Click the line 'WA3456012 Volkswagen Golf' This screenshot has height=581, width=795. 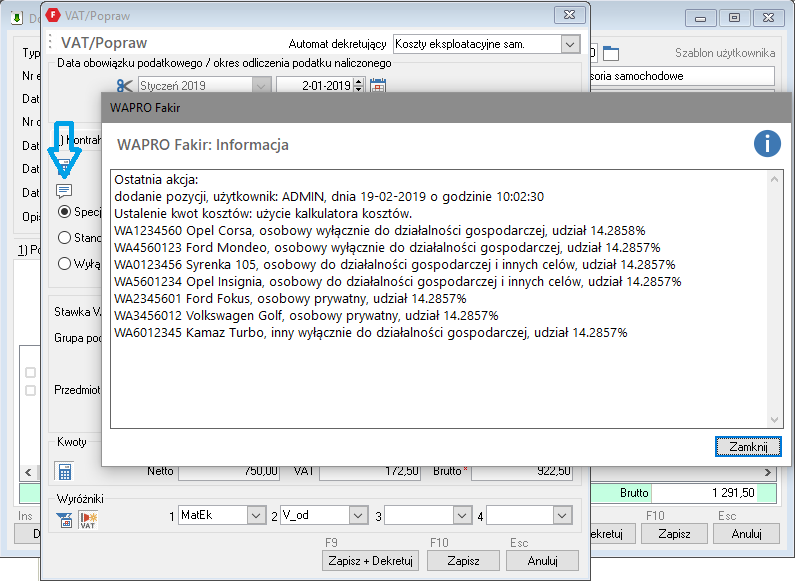tap(306, 316)
